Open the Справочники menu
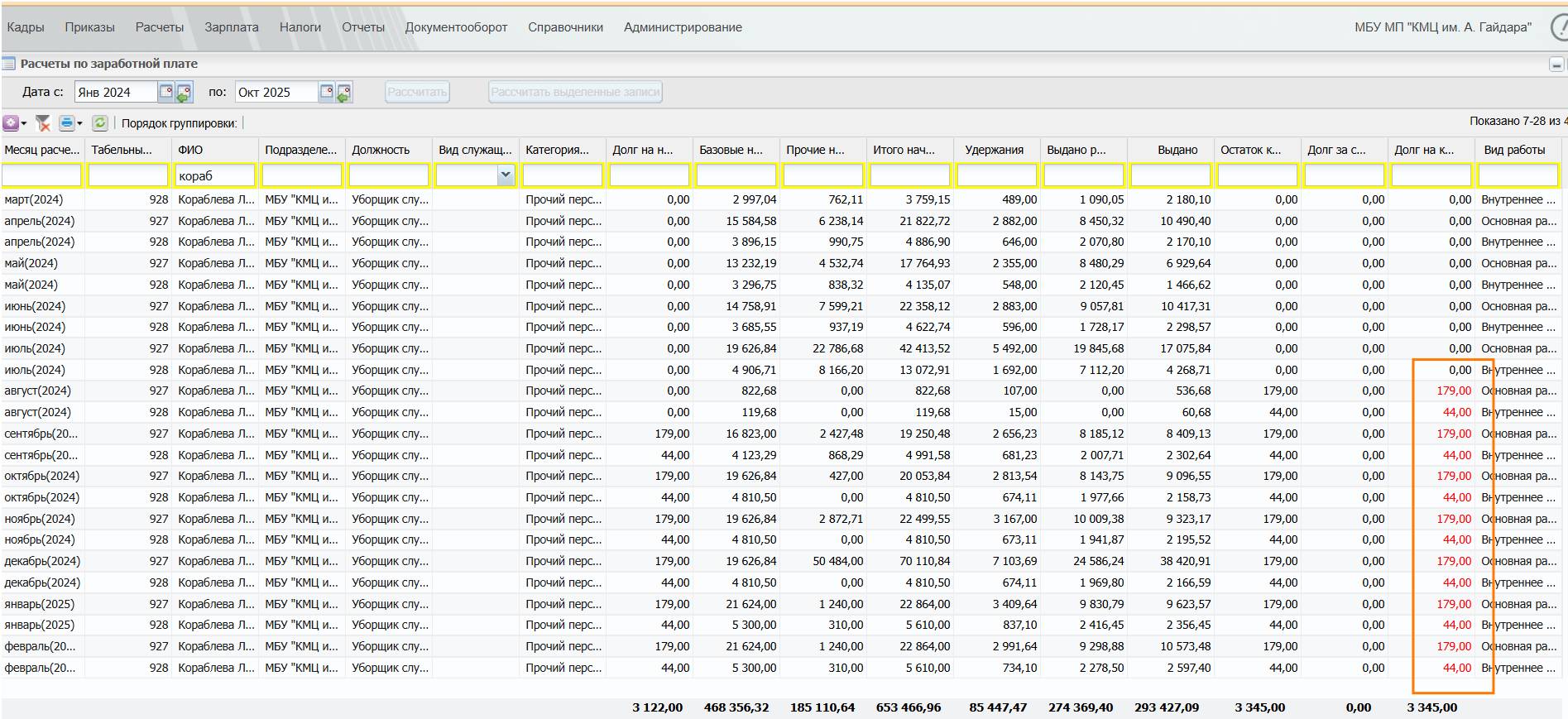 565,27
